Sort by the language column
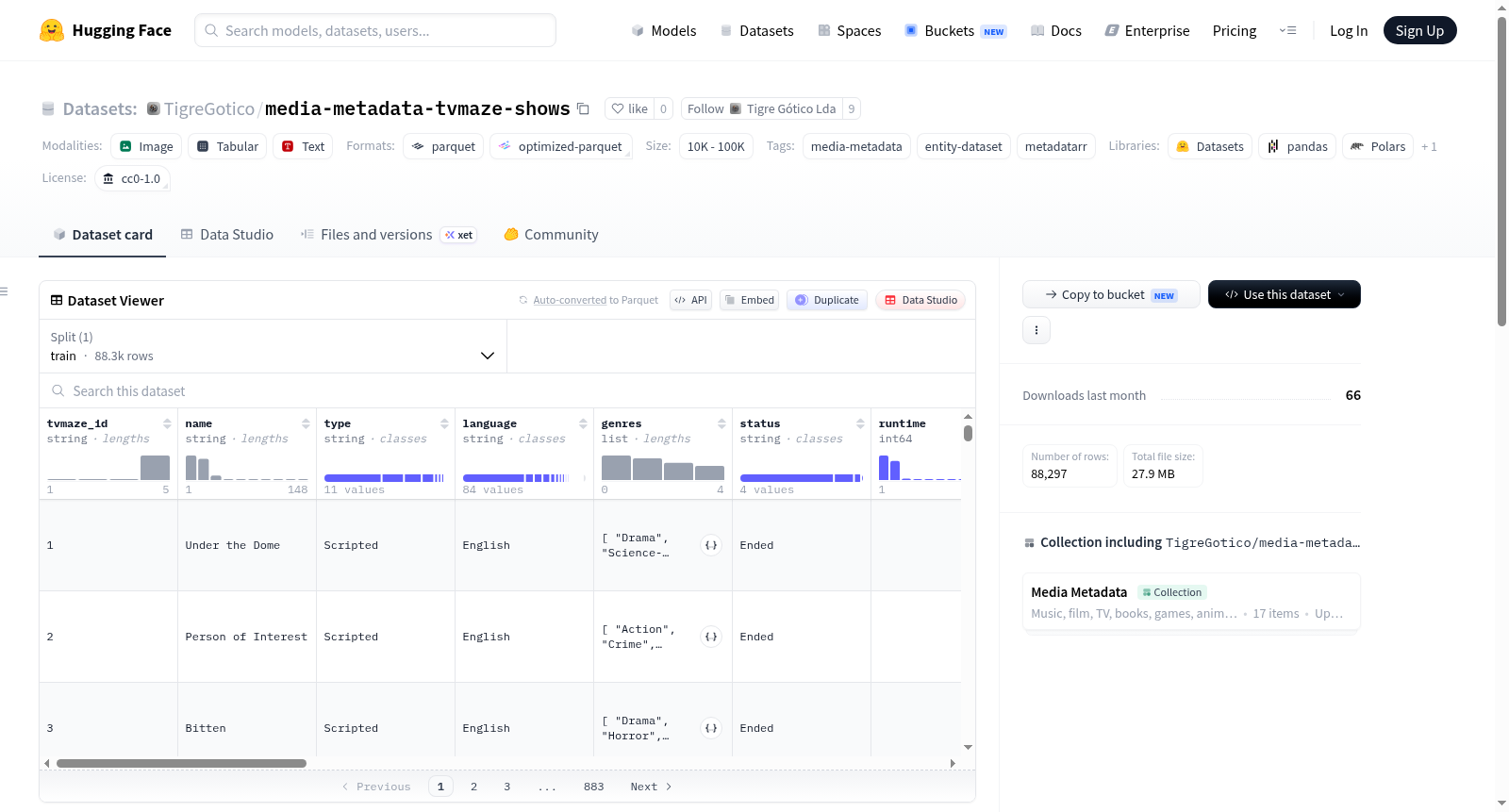 click(x=583, y=423)
